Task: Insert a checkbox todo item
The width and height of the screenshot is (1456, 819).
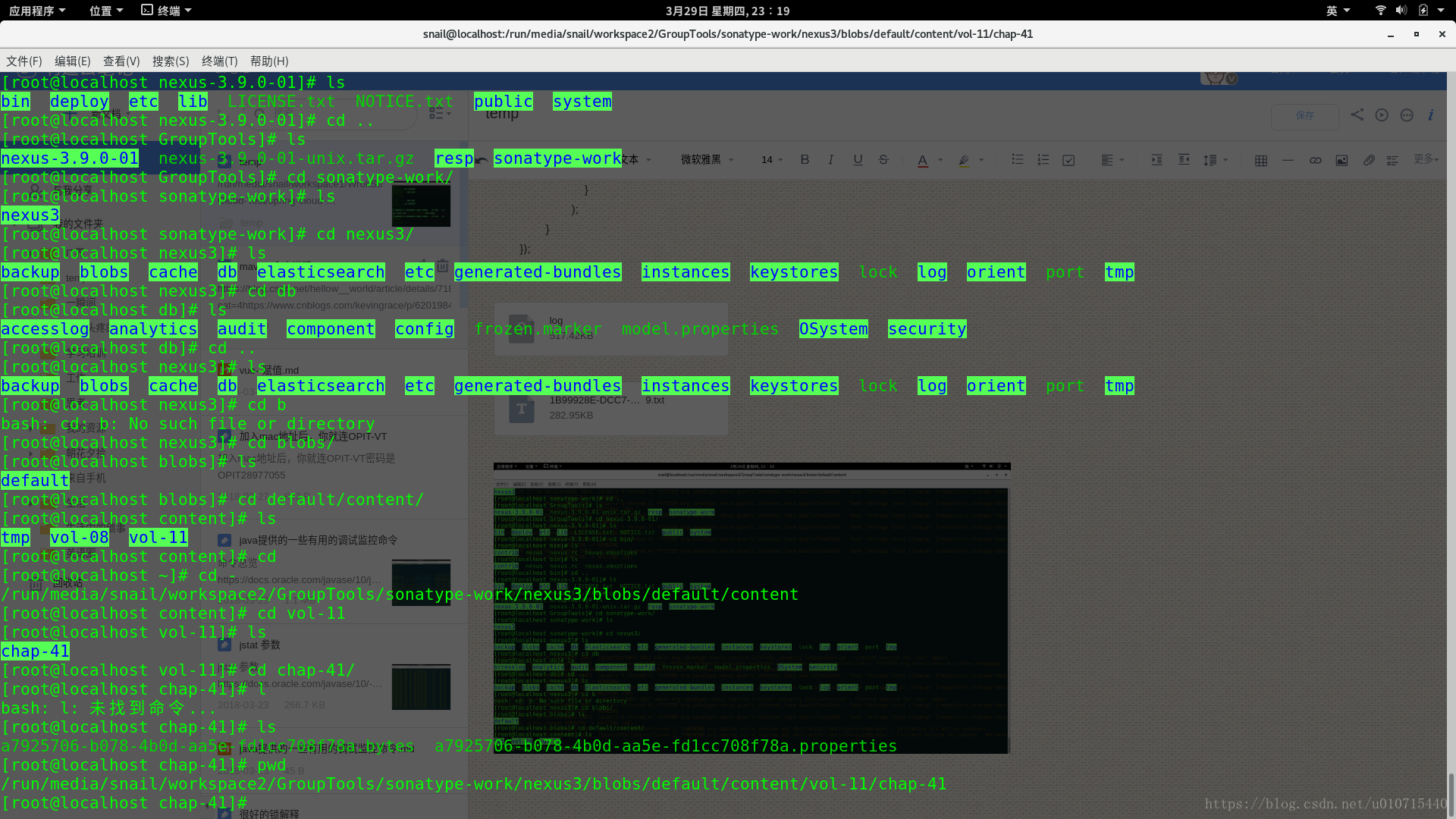Action: 1068,160
